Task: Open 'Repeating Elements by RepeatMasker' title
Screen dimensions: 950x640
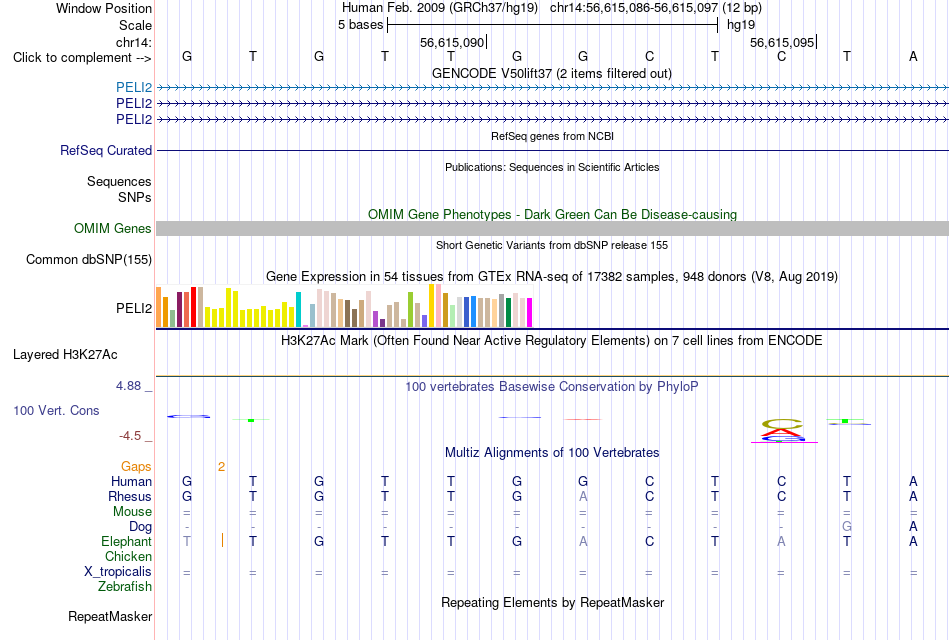Action: (552, 603)
